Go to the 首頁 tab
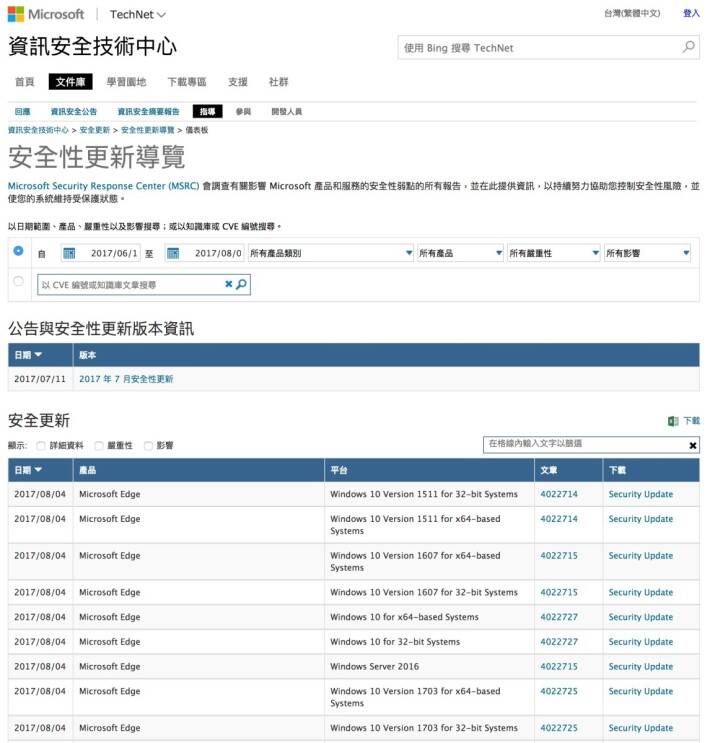The image size is (710, 743). [x=25, y=82]
